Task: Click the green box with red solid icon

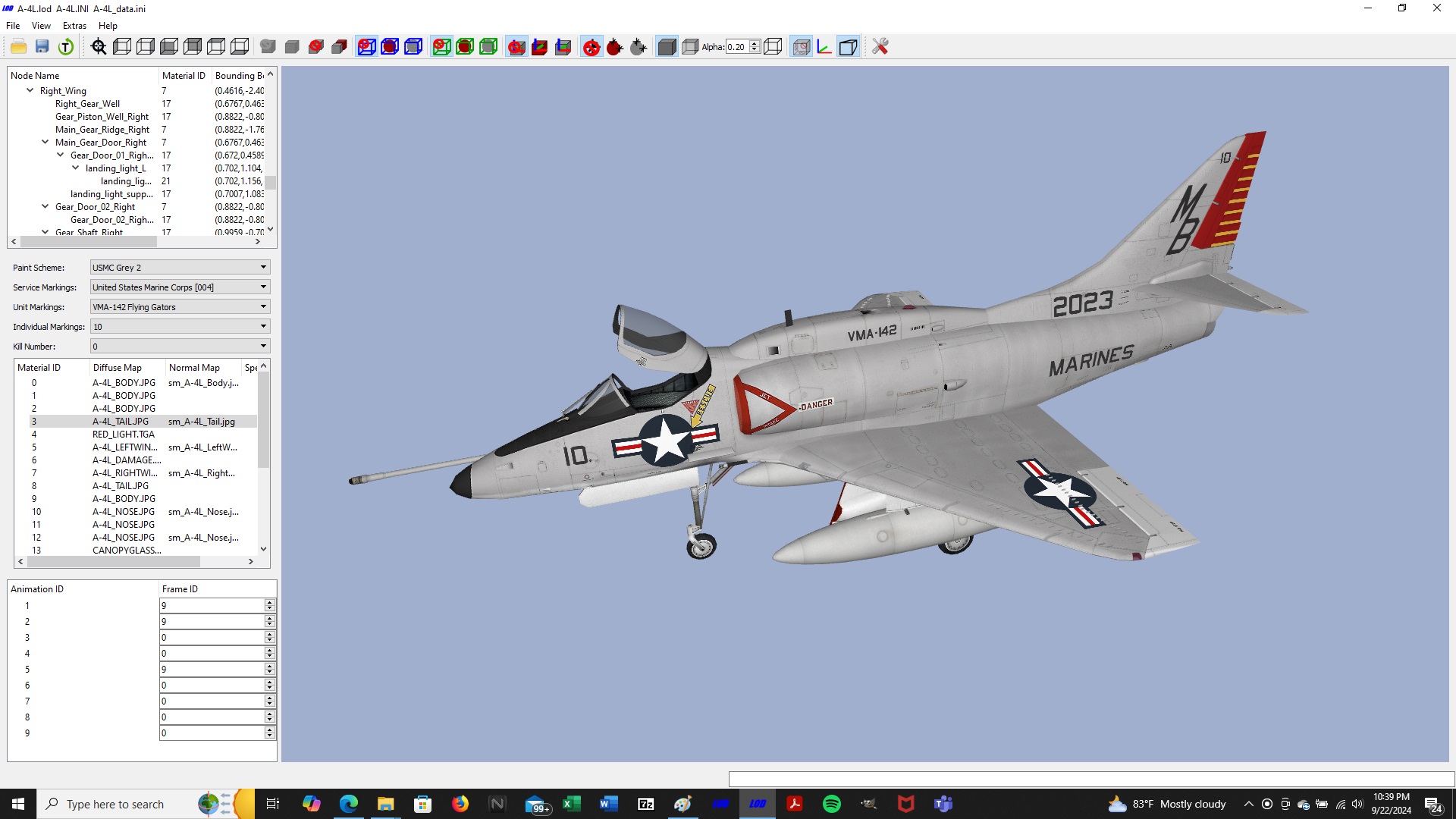Action: pyautogui.click(x=465, y=47)
